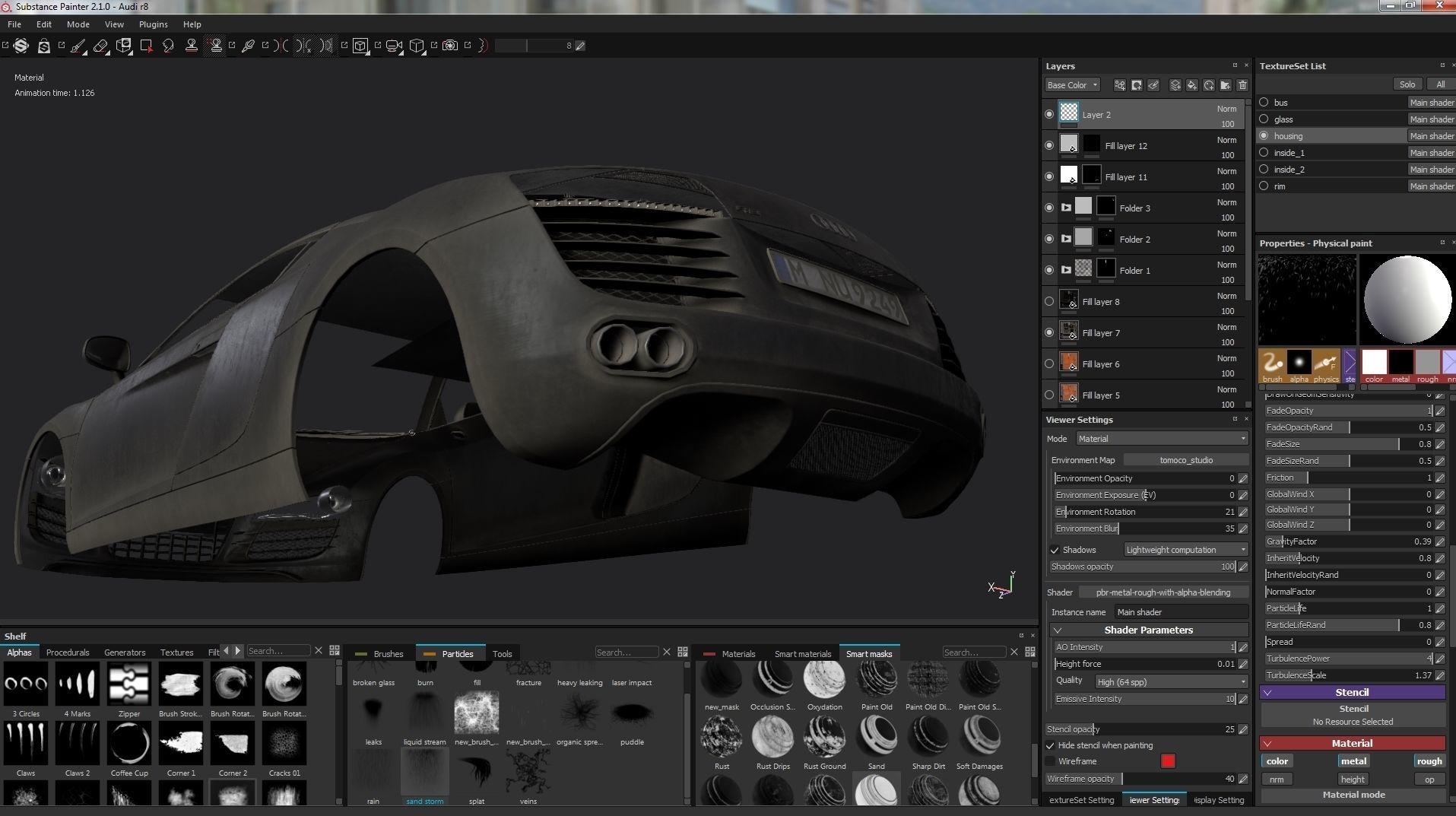1456x816 pixels.
Task: Select the paint brush tool in toolbar
Action: coord(78,46)
